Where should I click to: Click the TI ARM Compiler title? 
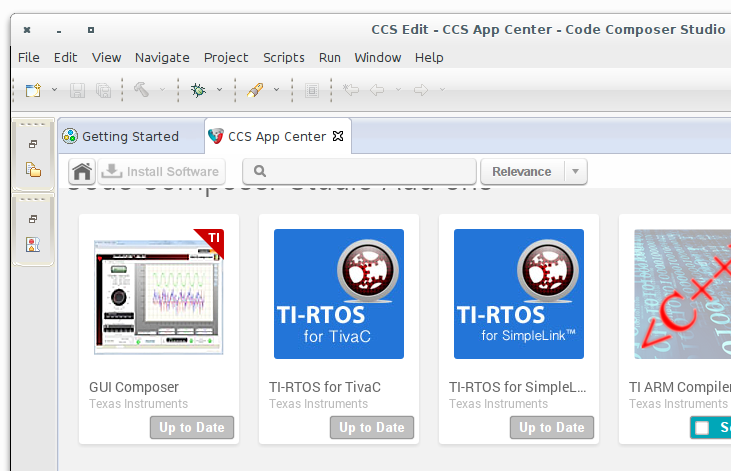tap(680, 387)
